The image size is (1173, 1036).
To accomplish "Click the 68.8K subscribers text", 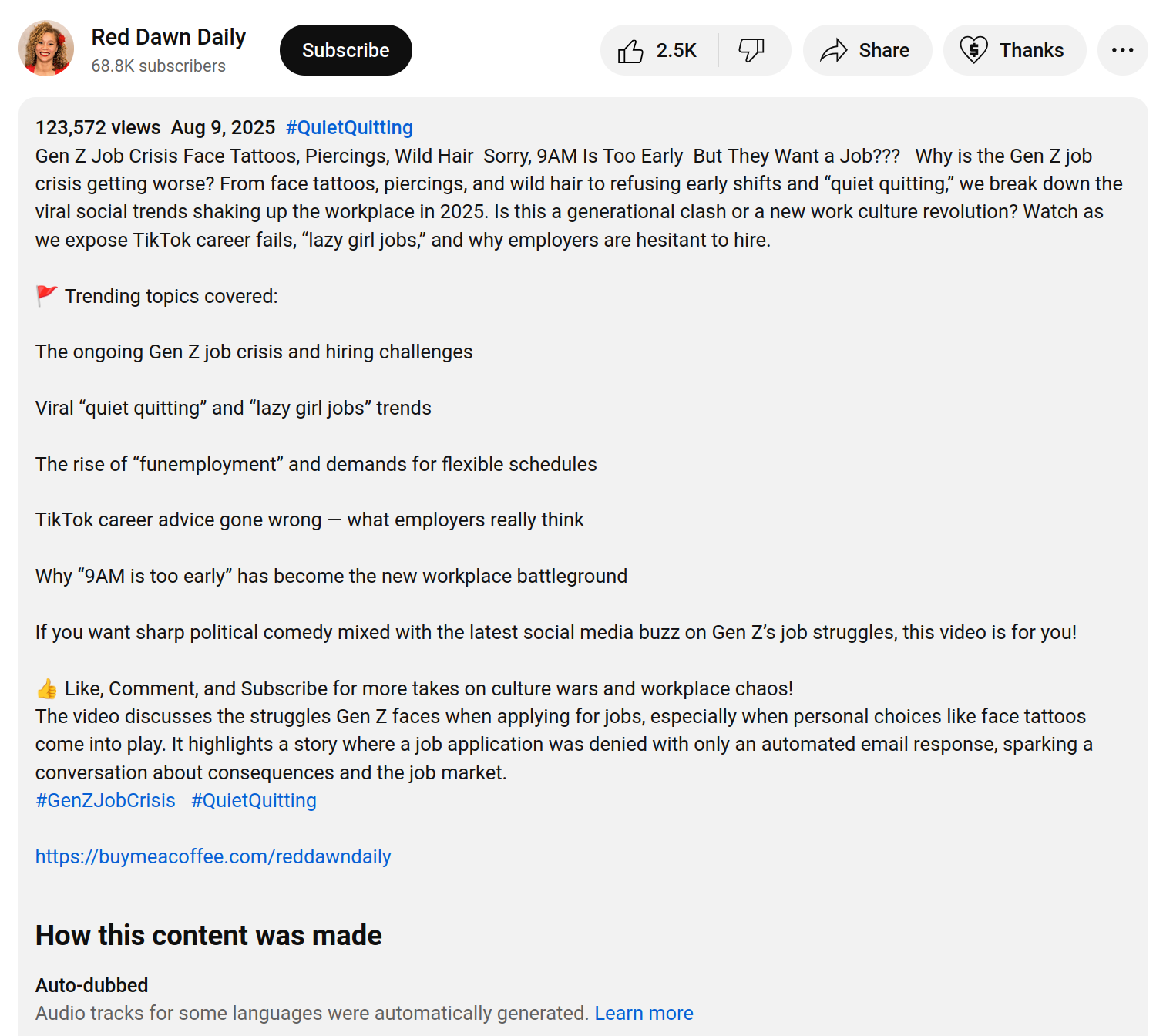I will click(x=158, y=66).
